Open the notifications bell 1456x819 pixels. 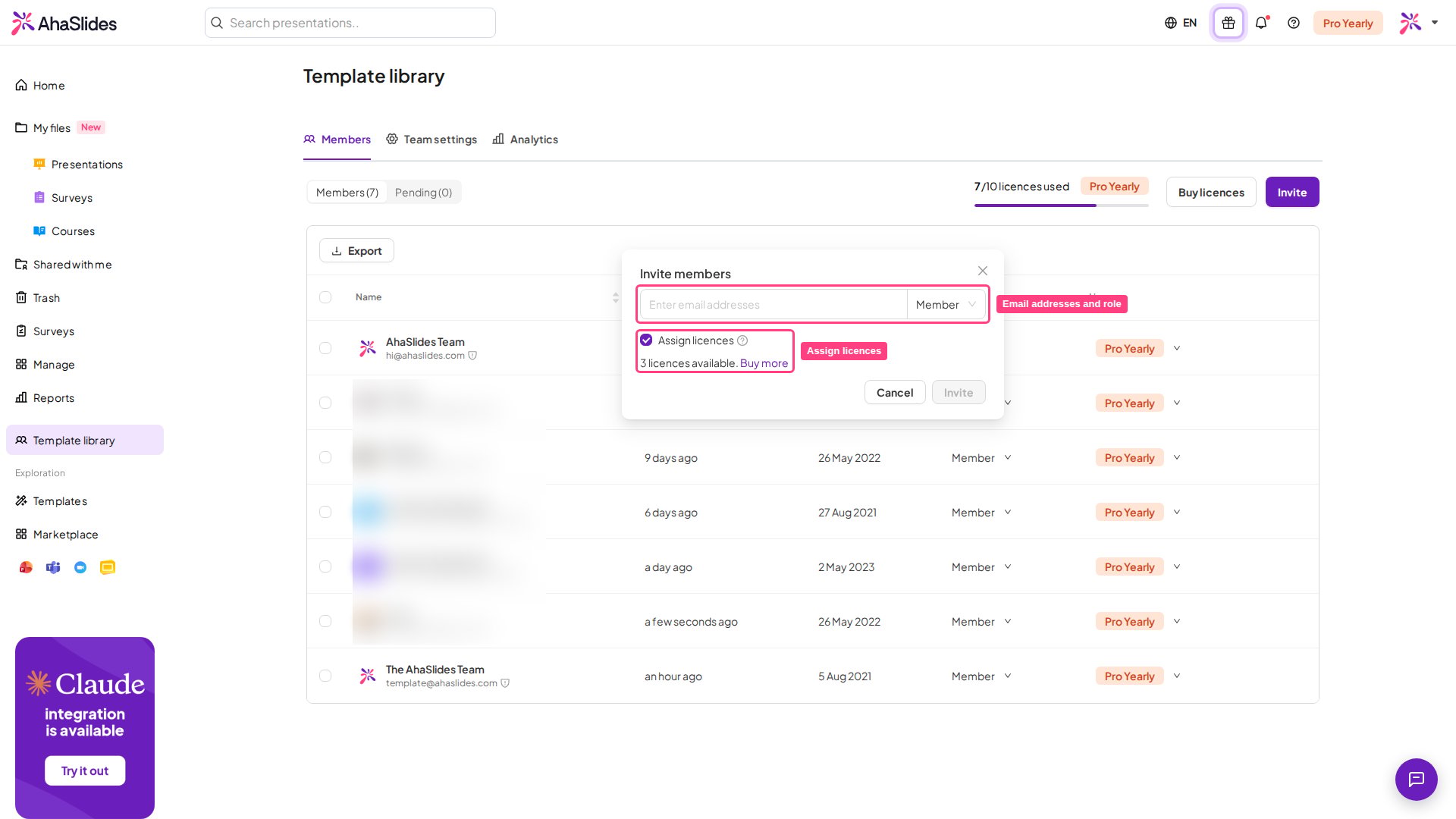1261,23
